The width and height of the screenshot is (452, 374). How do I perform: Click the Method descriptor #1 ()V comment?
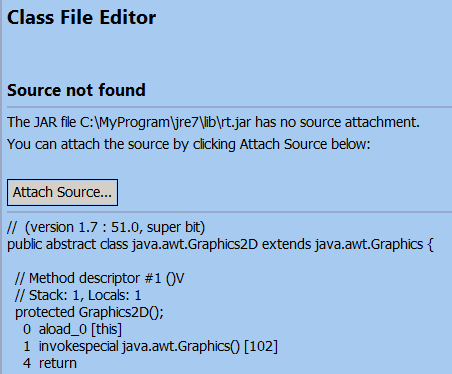click(x=100, y=278)
